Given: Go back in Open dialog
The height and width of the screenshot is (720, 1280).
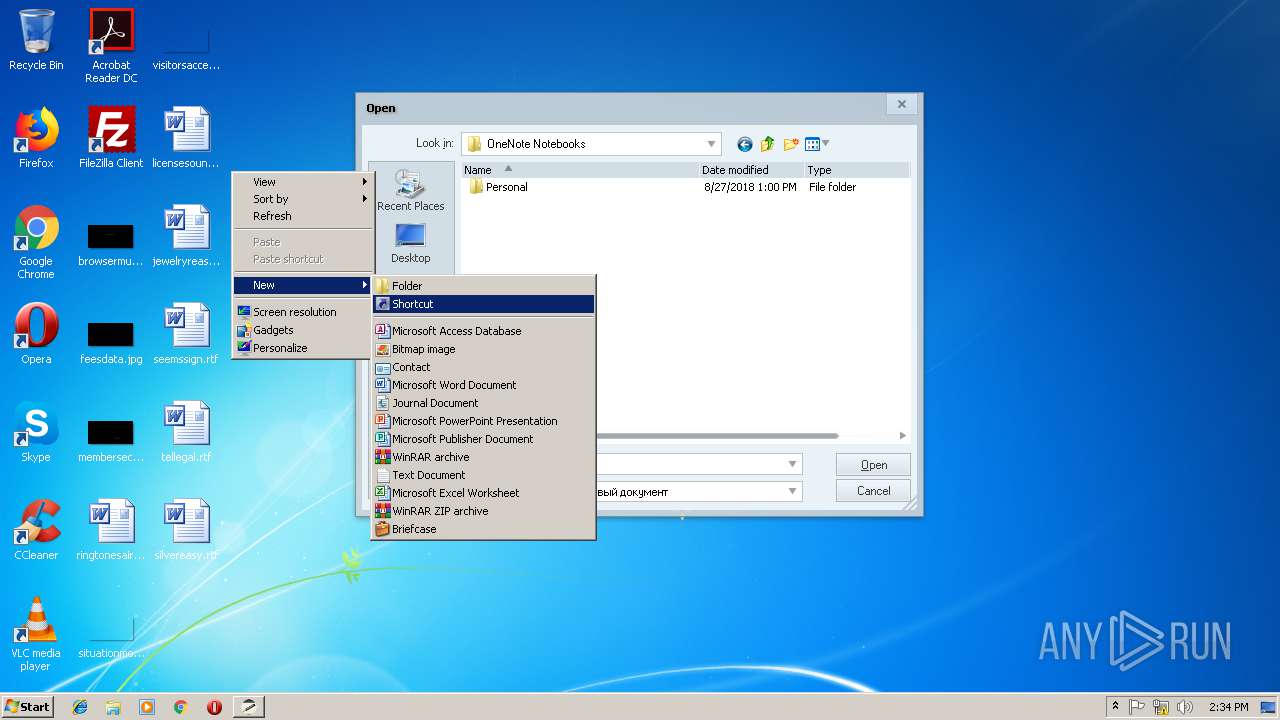Looking at the screenshot, I should tap(744, 144).
